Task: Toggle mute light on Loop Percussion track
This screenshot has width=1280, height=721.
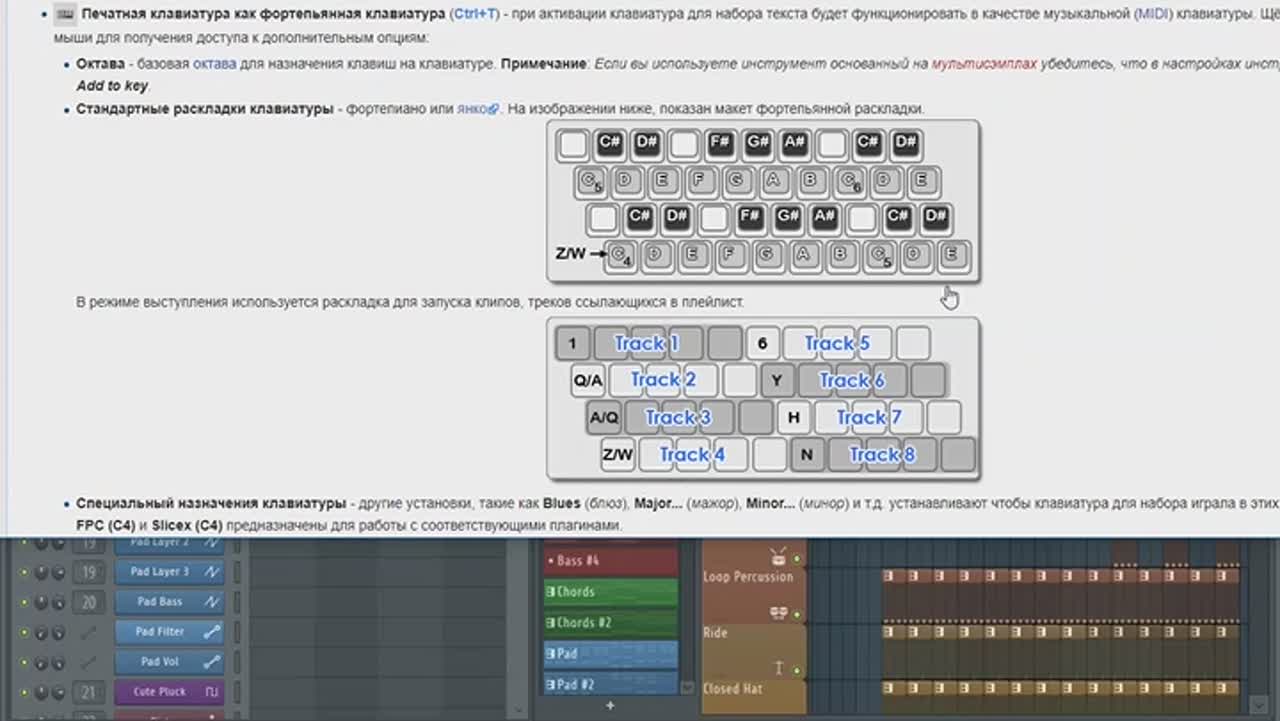Action: pos(798,560)
